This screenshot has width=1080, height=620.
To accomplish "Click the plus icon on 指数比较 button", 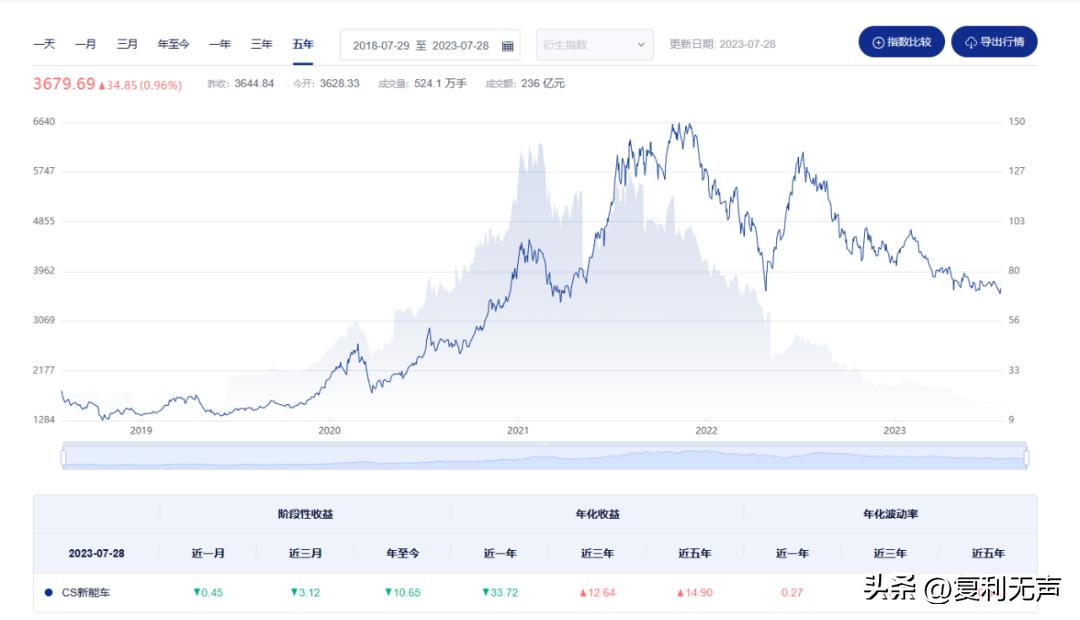I will (878, 42).
